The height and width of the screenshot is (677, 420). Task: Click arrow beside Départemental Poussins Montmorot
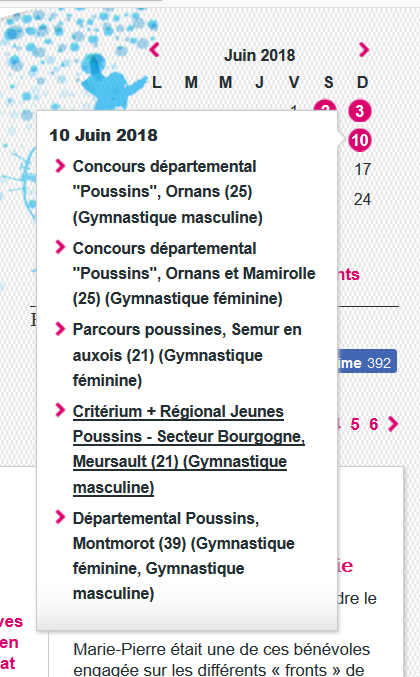click(60, 517)
